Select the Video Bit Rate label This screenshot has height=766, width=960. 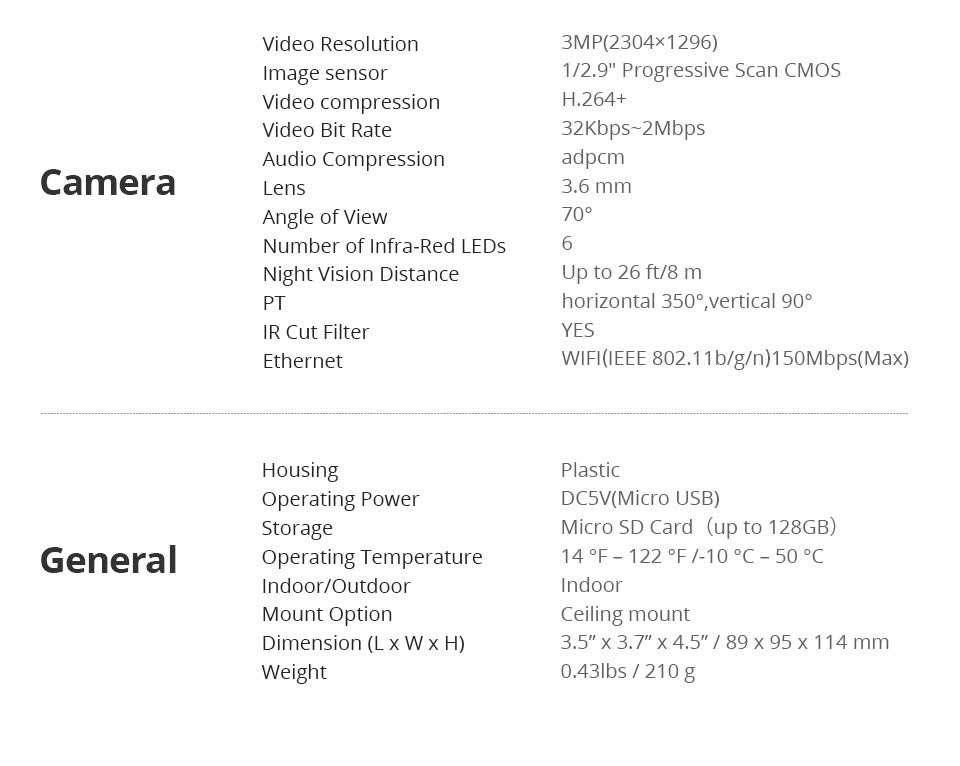(327, 130)
